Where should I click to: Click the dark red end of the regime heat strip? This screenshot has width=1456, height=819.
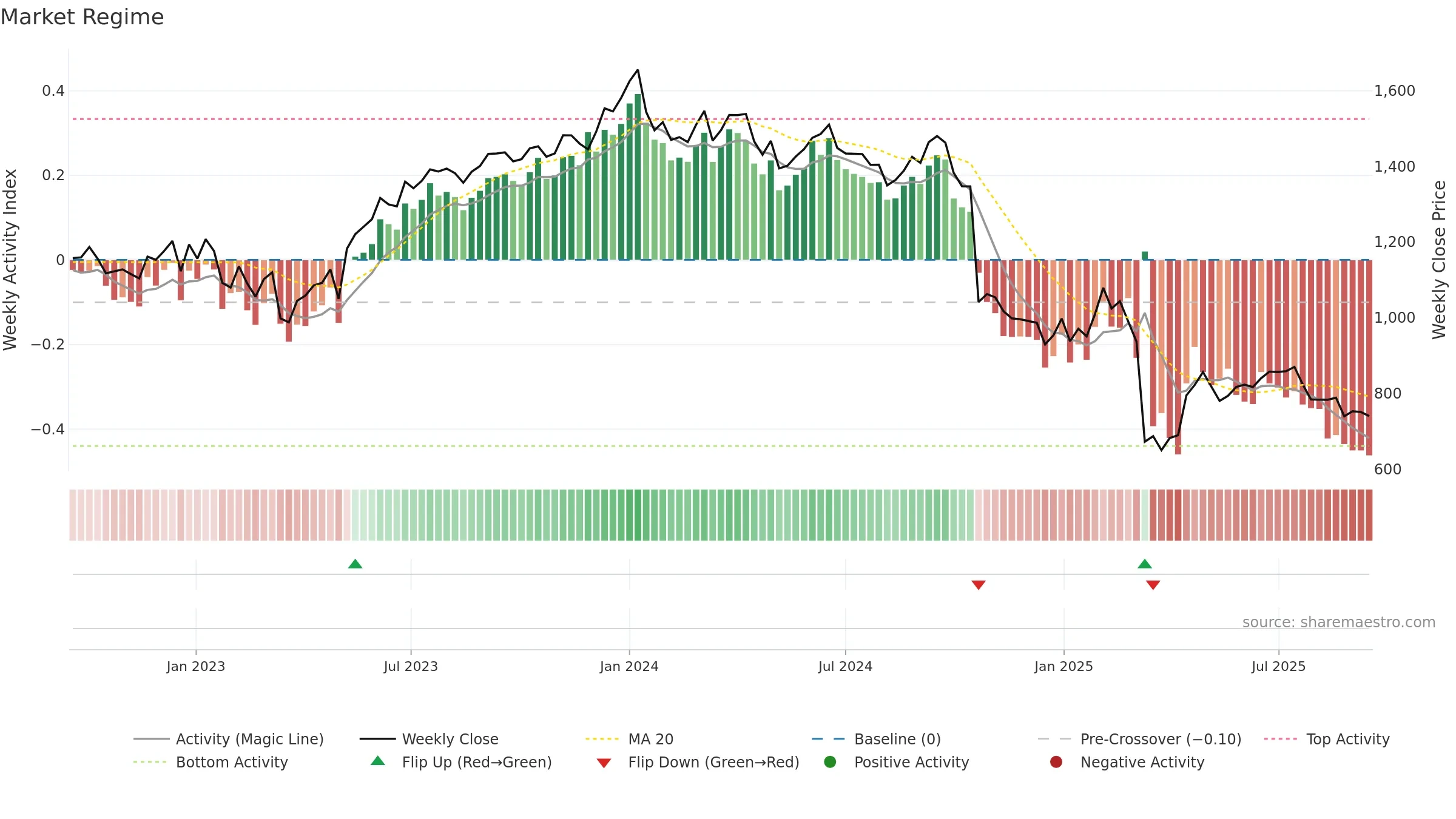click(1369, 514)
